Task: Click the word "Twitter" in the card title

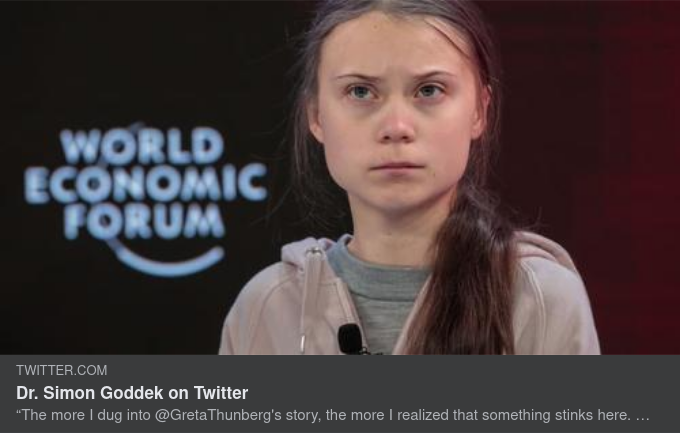Action: click(x=221, y=393)
